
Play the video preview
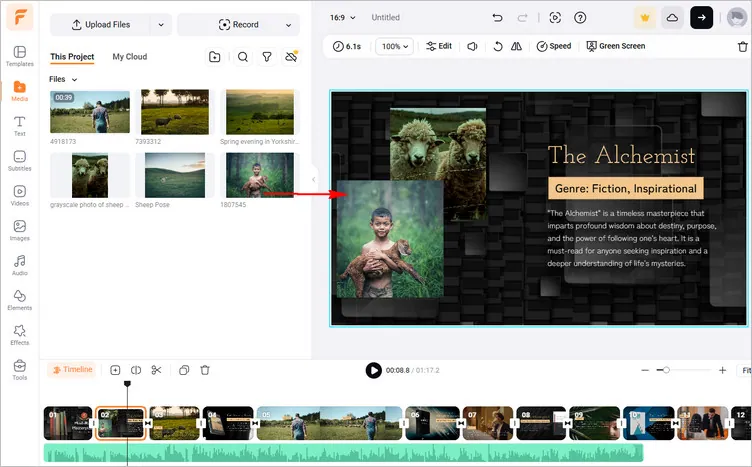[374, 370]
